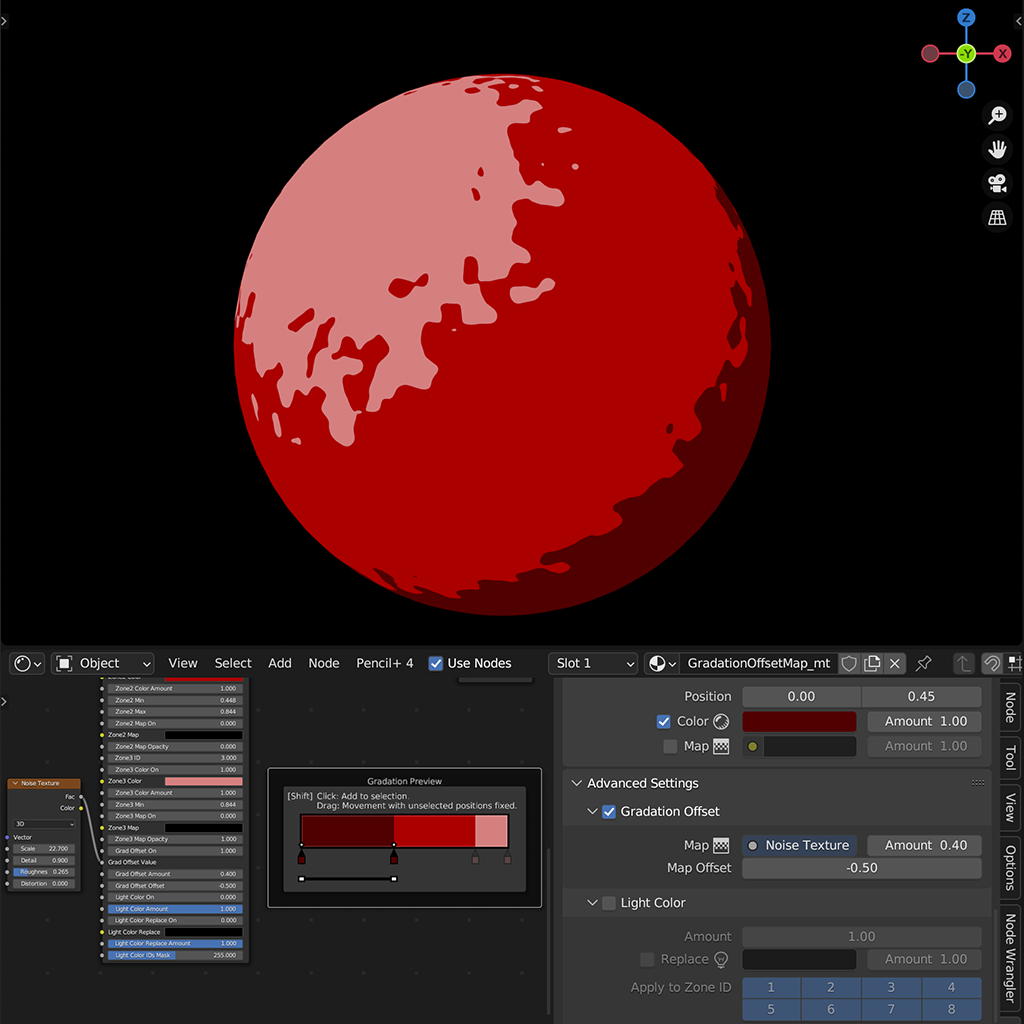Open the Object type dropdown
Viewport: 1024px width, 1024px height.
104,663
